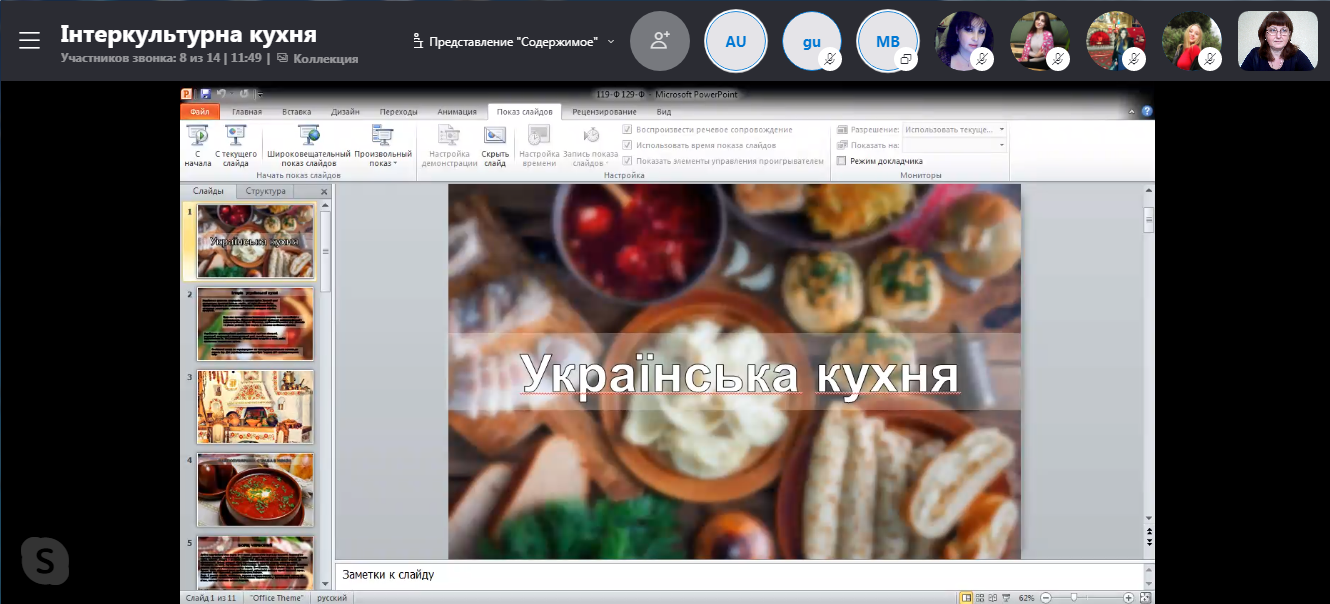Switch to the Структура pane tab

265,191
